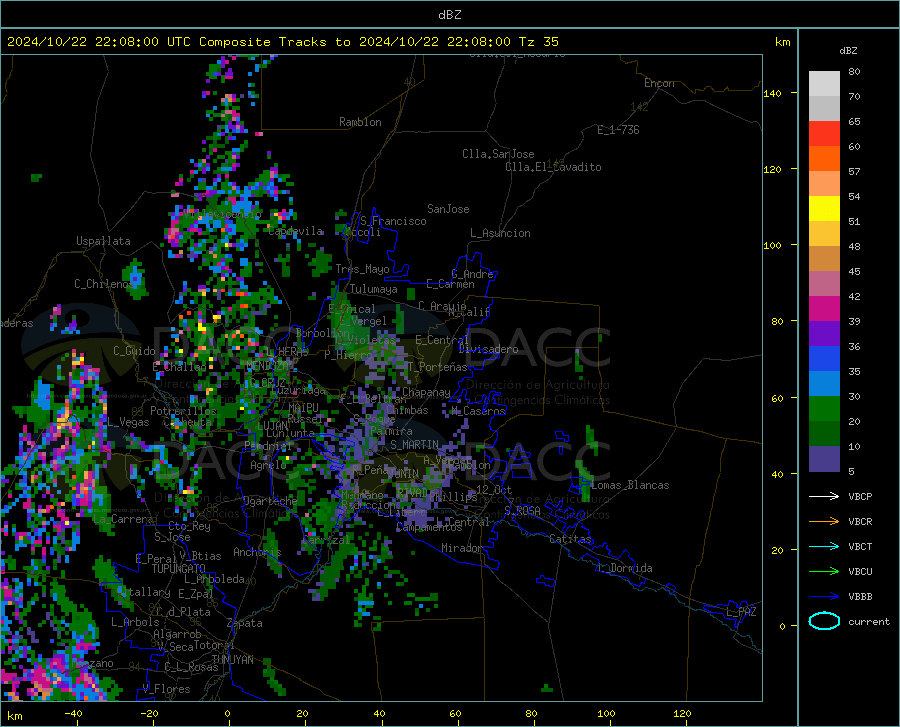Click the 'Anchoris' map label

point(257,552)
